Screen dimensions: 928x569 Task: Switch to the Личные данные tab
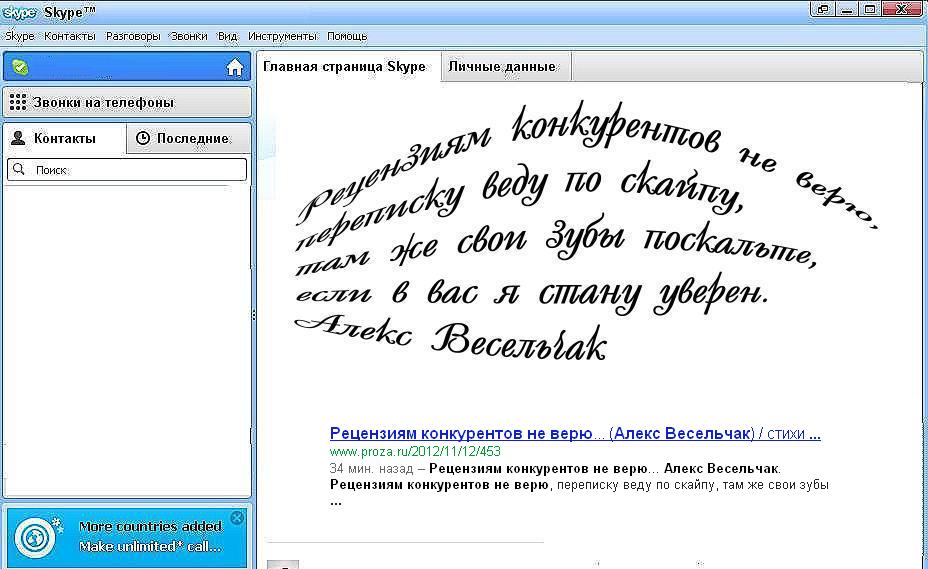[502, 67]
